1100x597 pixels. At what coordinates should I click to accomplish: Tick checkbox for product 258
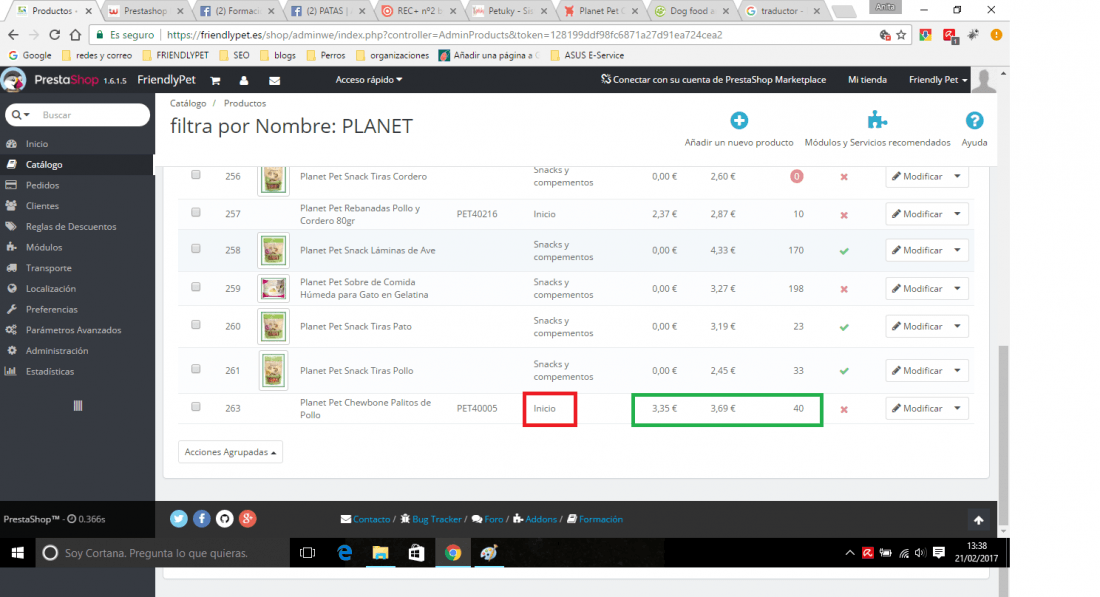196,248
